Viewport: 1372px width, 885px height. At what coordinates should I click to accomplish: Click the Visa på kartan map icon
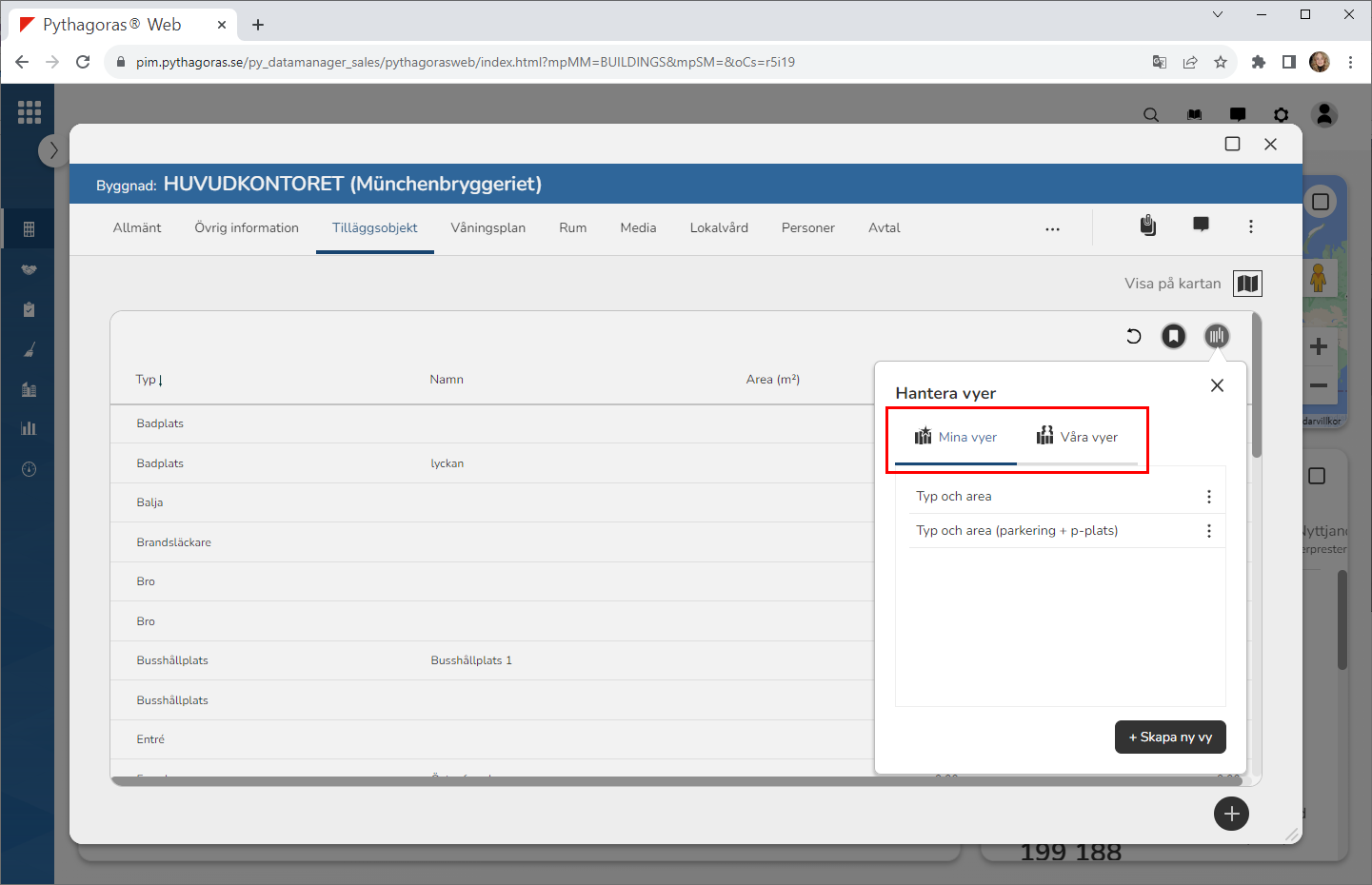point(1247,284)
